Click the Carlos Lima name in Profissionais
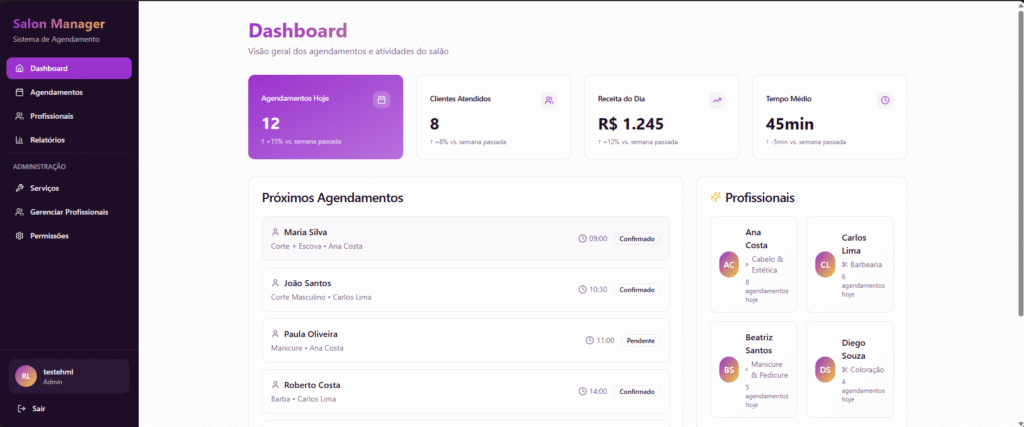 [x=853, y=244]
